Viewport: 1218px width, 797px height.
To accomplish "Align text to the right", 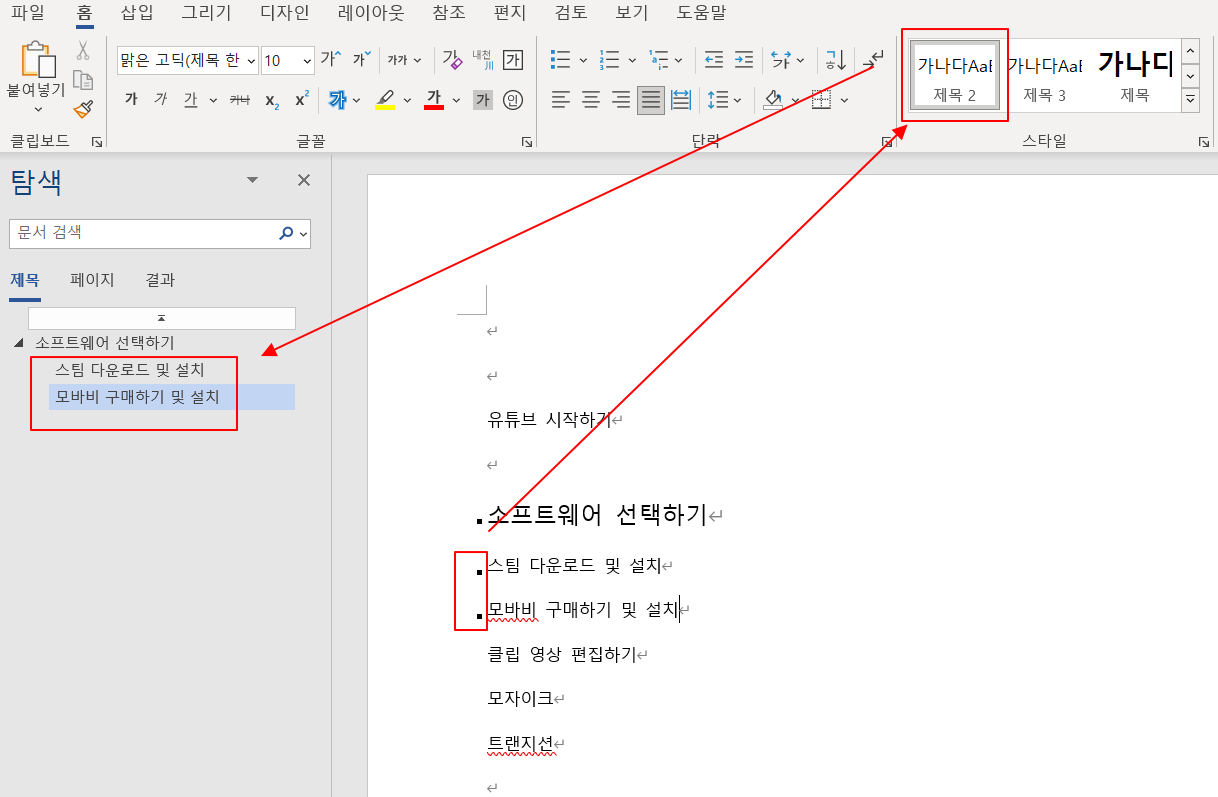I will point(621,100).
